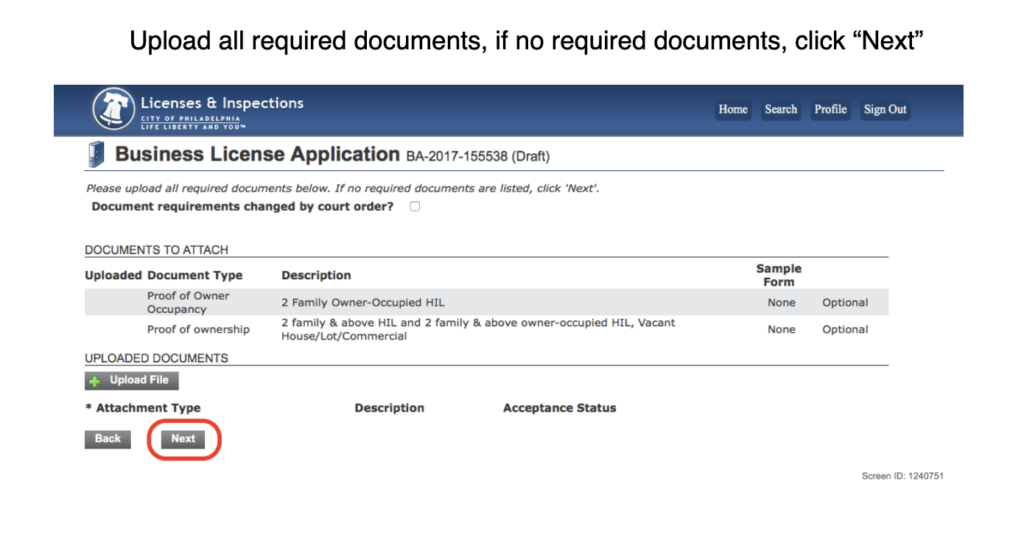This screenshot has width=1024, height=551.
Task: Click the Acceptance Status column header
Action: coord(559,408)
